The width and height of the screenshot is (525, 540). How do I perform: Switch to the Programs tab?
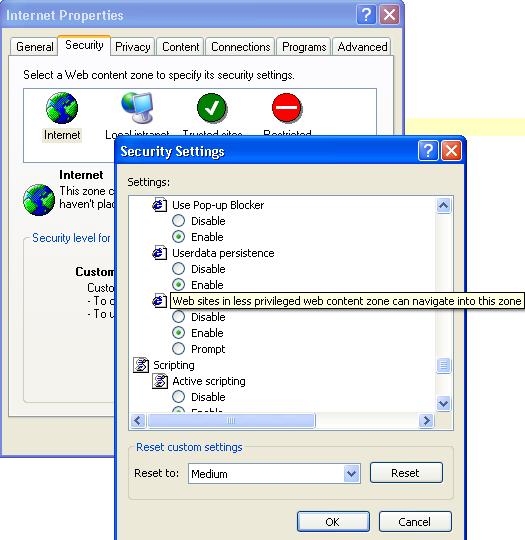304,47
